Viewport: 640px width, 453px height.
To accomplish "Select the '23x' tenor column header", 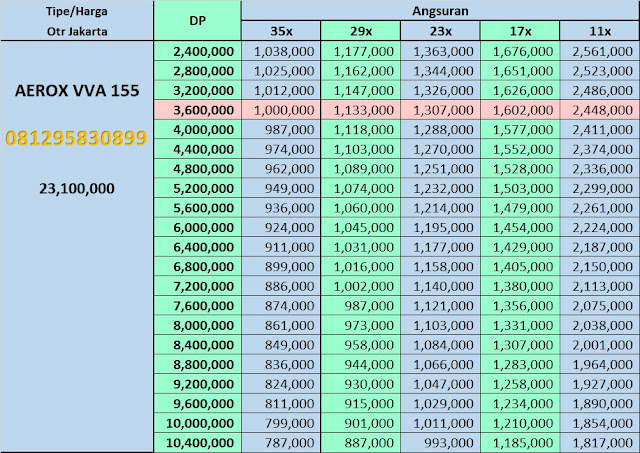I will (440, 31).
